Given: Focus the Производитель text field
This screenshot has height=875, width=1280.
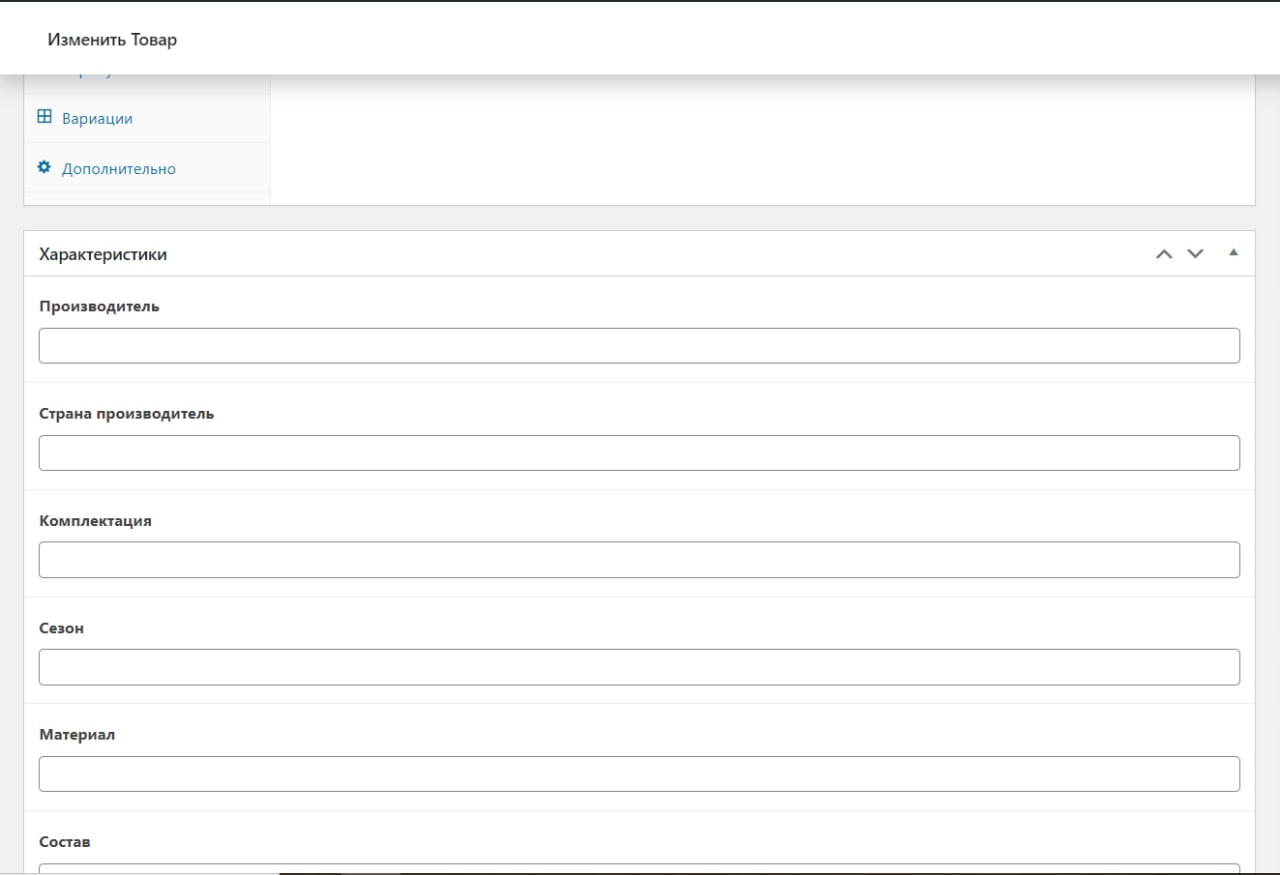Looking at the screenshot, I should pyautogui.click(x=639, y=346).
